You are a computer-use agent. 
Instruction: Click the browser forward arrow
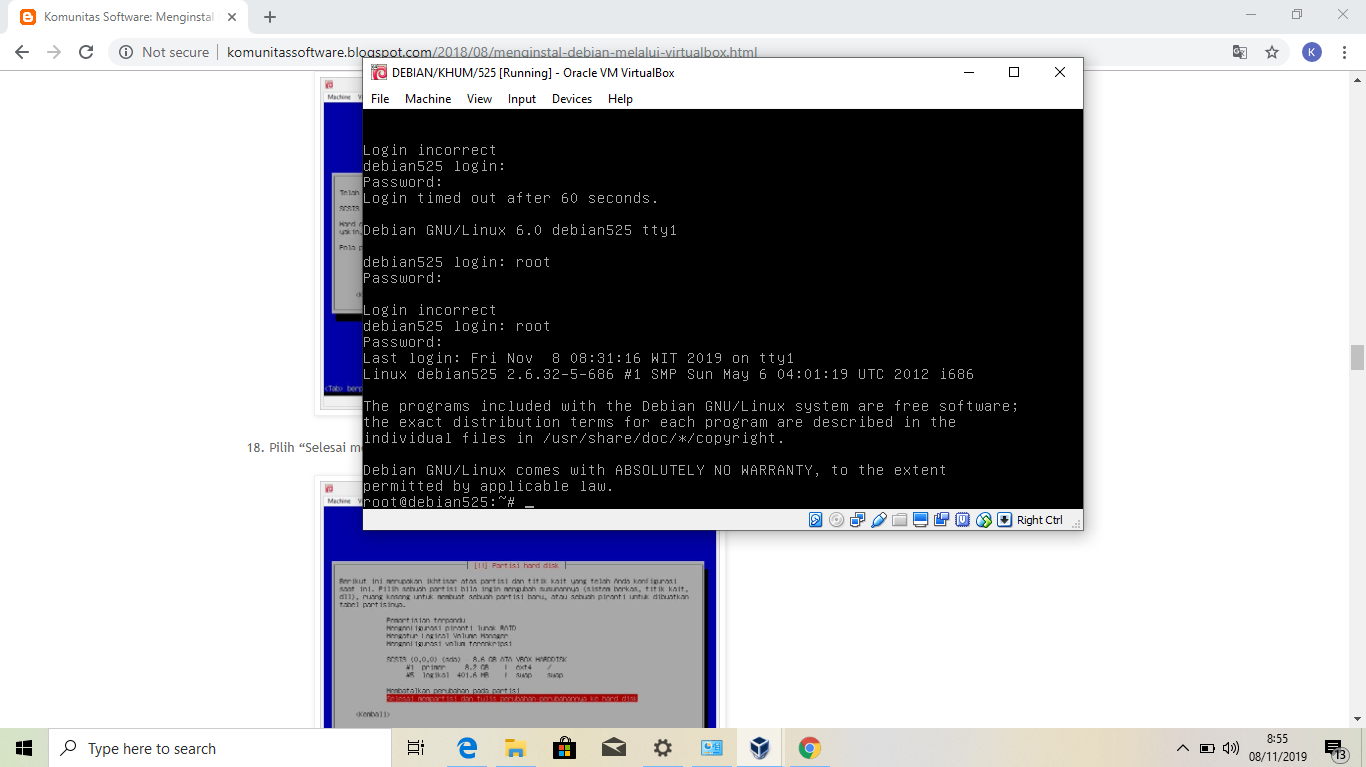click(54, 52)
